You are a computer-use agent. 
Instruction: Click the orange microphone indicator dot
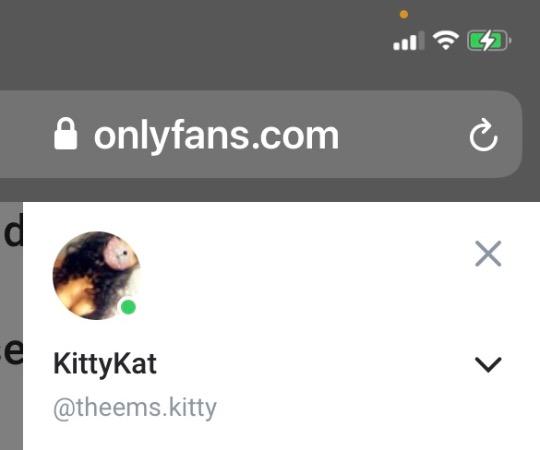404,14
